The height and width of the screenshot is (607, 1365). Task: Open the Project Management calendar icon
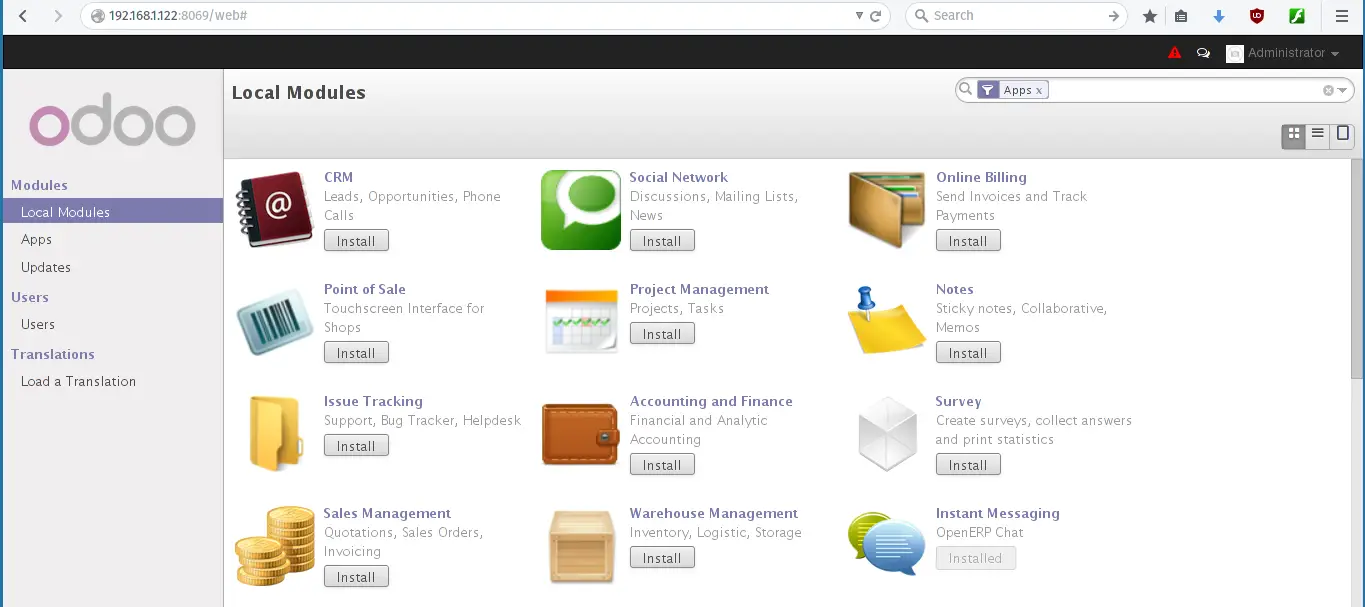point(581,321)
